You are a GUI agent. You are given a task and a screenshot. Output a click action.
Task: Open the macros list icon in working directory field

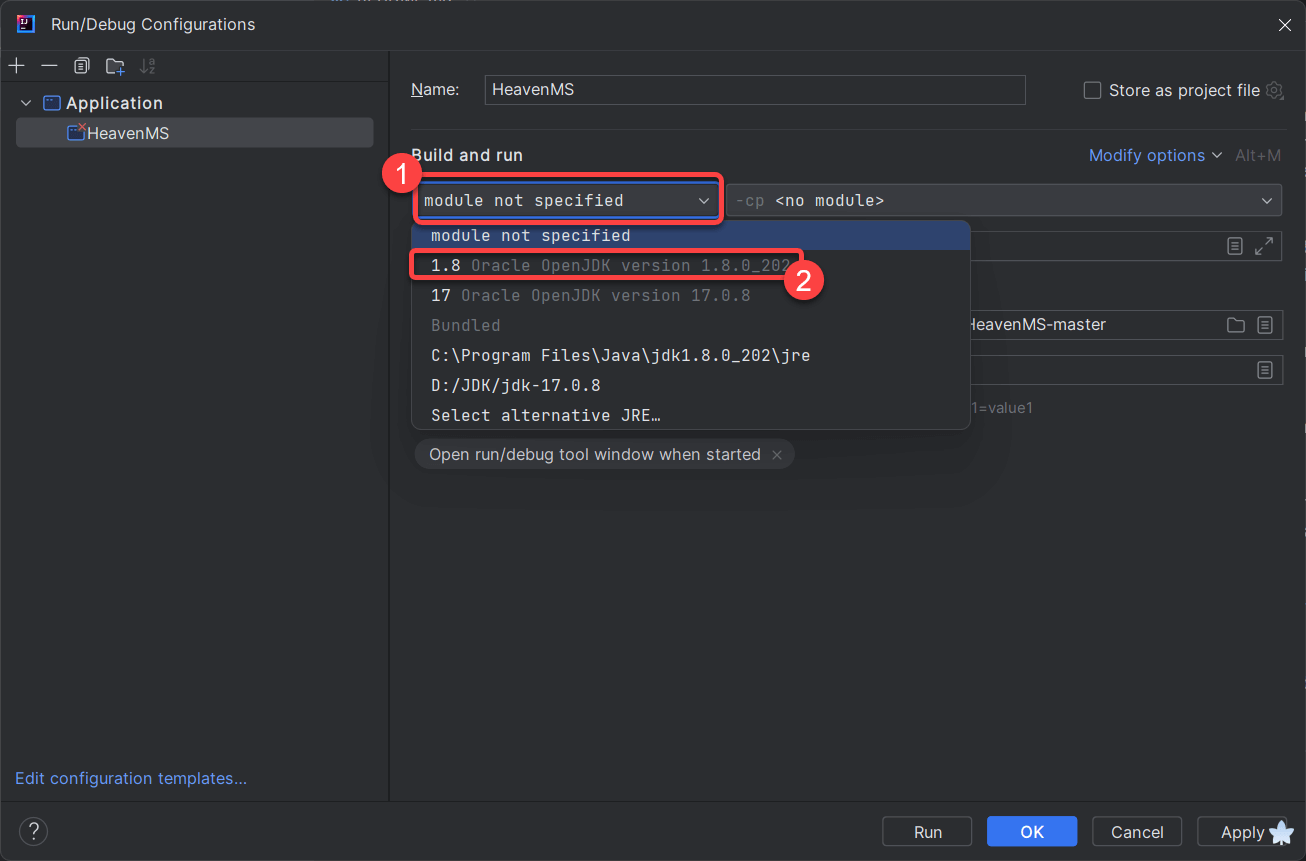1265,325
